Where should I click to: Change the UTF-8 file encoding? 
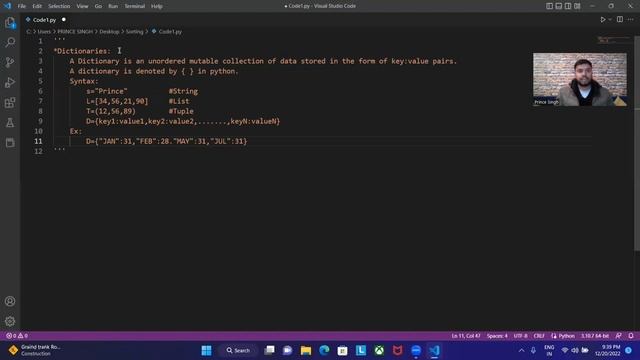pyautogui.click(x=520, y=336)
